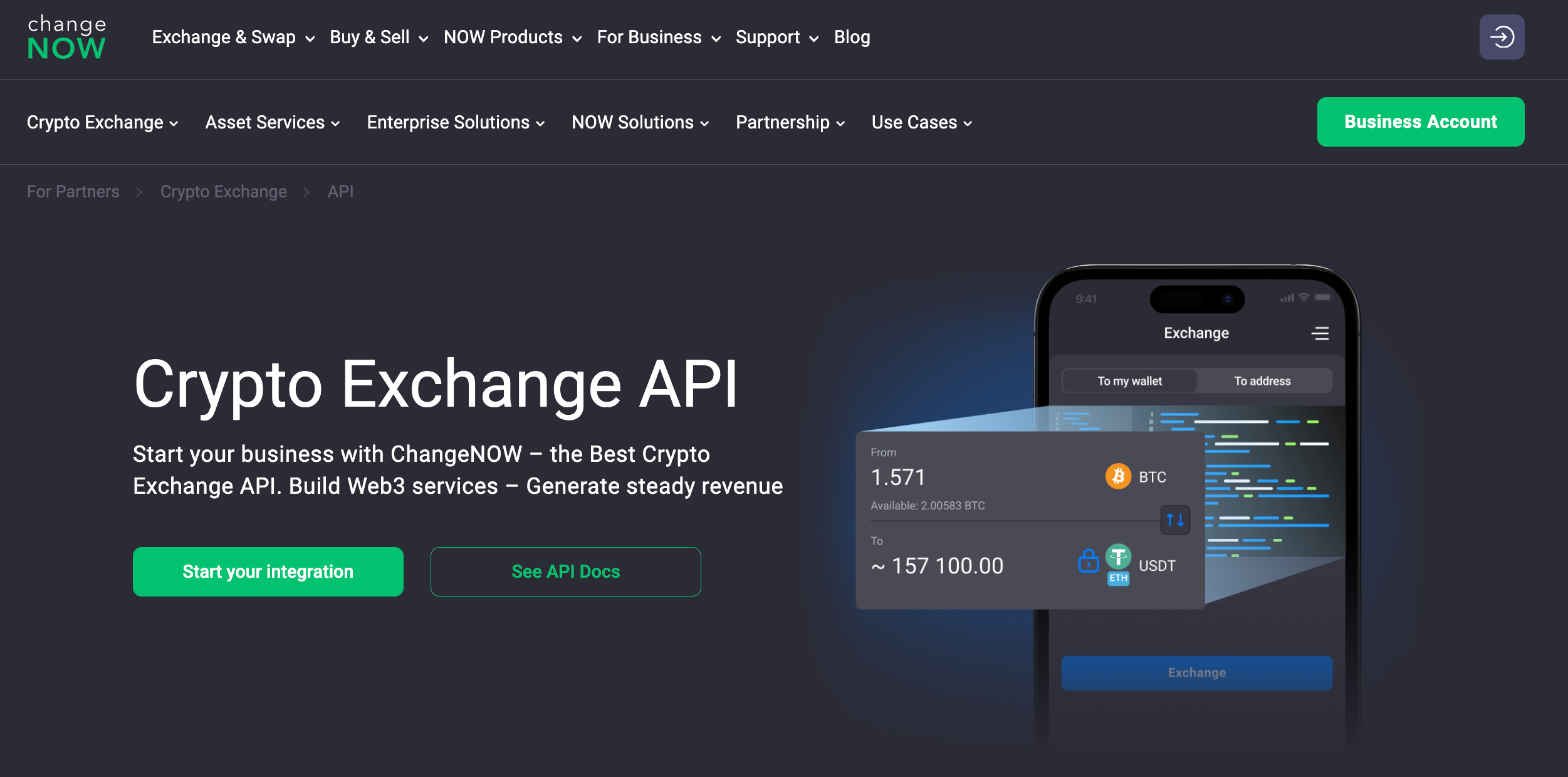Viewport: 1568px width, 777px height.
Task: Click the swap arrows icon between currencies
Action: pyautogui.click(x=1175, y=519)
